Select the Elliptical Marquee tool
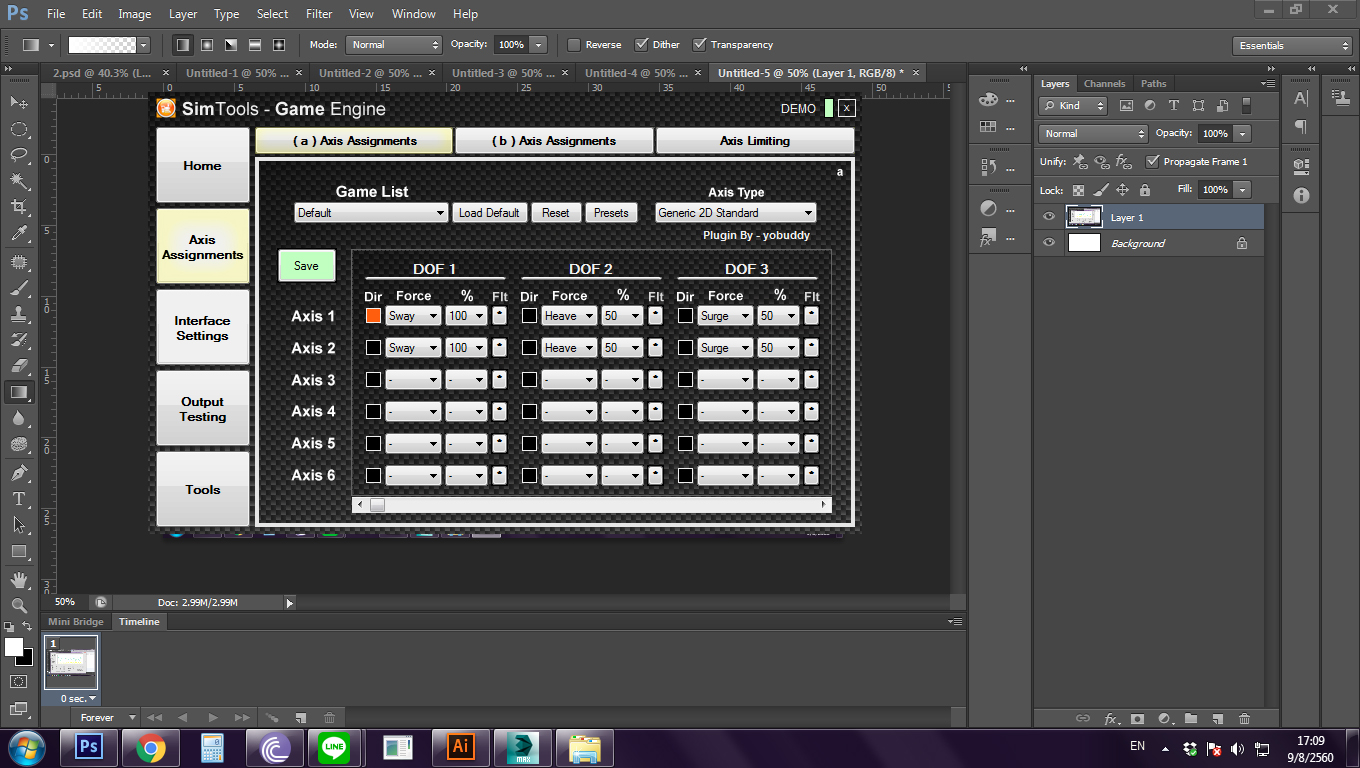Screen dimensions: 1360x768 point(19,129)
